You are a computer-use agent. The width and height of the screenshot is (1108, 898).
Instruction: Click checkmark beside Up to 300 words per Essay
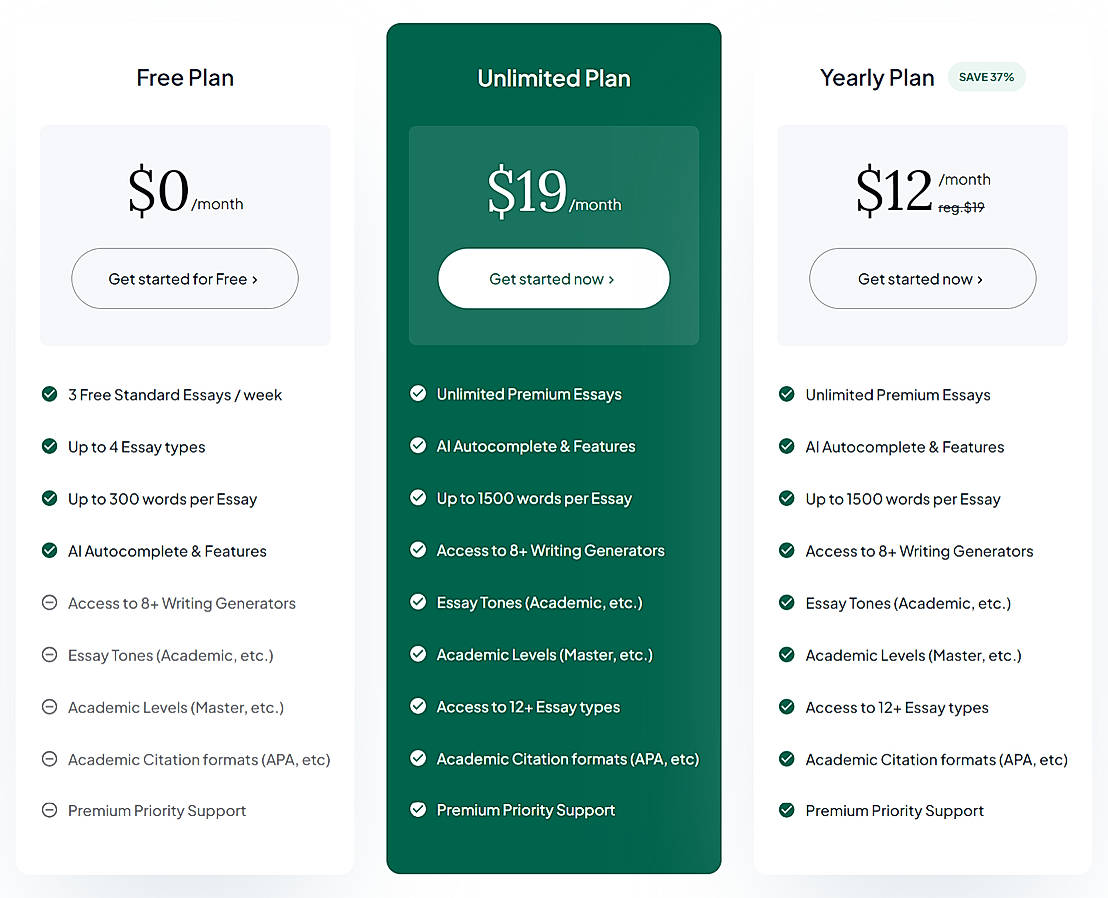(x=49, y=498)
